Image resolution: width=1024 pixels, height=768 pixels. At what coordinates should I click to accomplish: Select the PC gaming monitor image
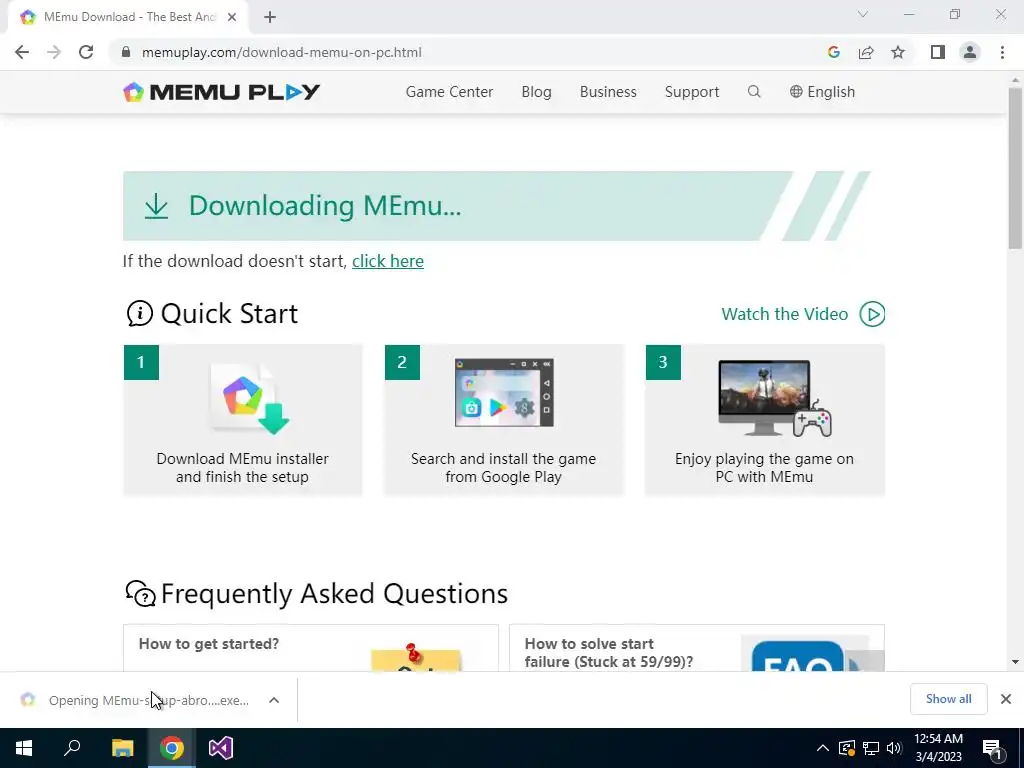click(775, 398)
